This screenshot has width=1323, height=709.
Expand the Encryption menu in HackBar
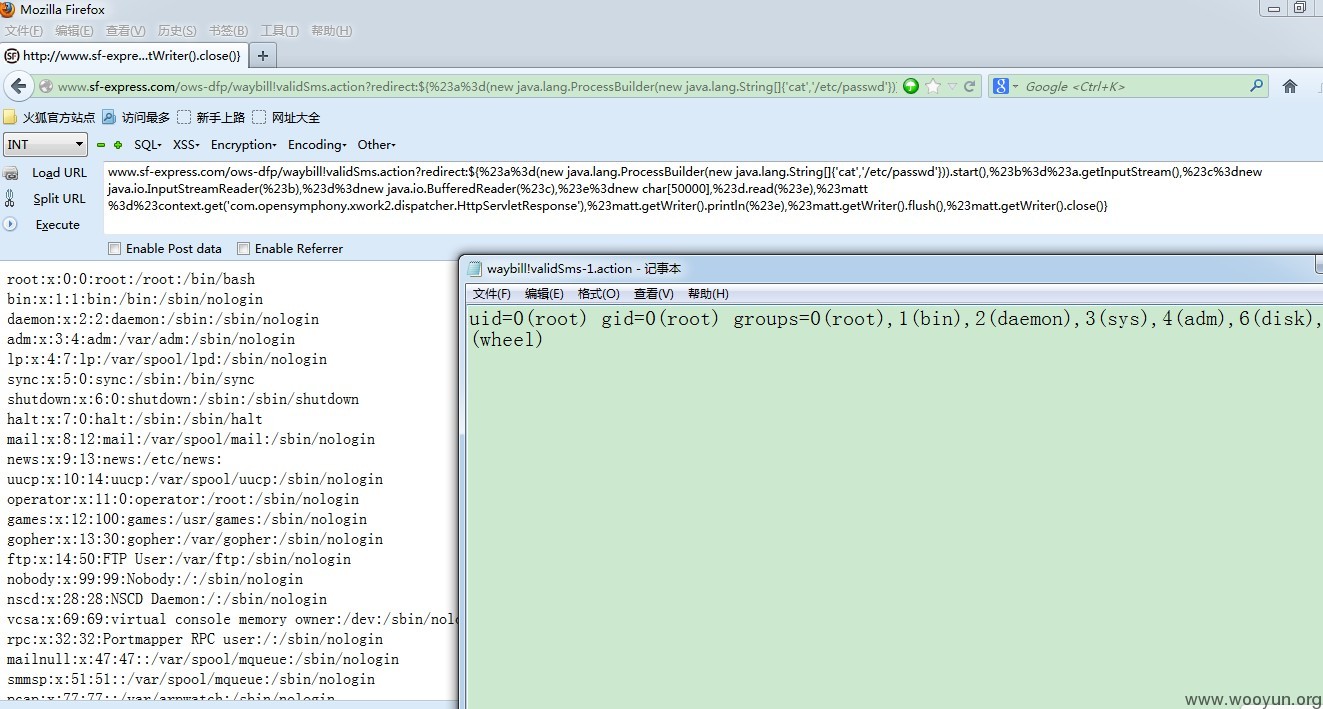coord(244,145)
